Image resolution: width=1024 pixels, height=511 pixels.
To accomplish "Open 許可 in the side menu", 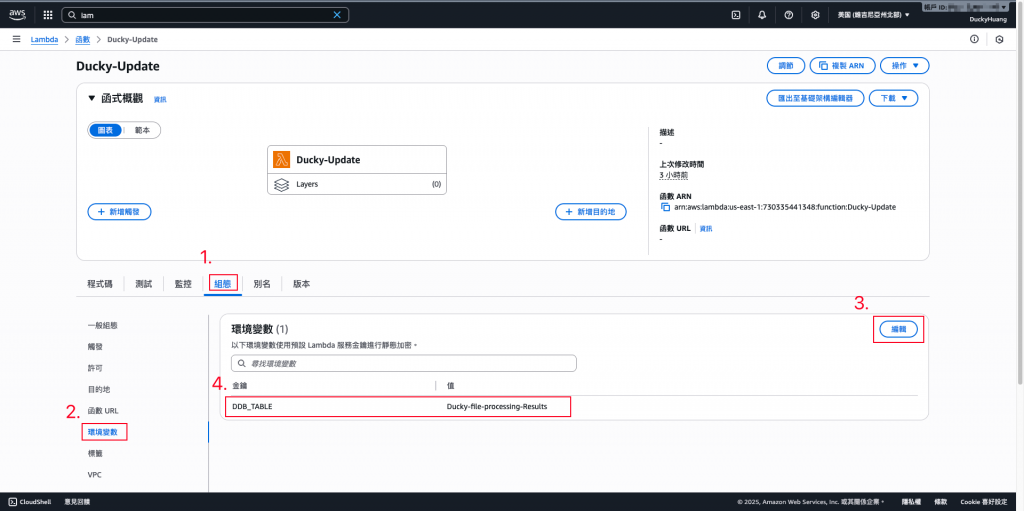I will pos(95,368).
